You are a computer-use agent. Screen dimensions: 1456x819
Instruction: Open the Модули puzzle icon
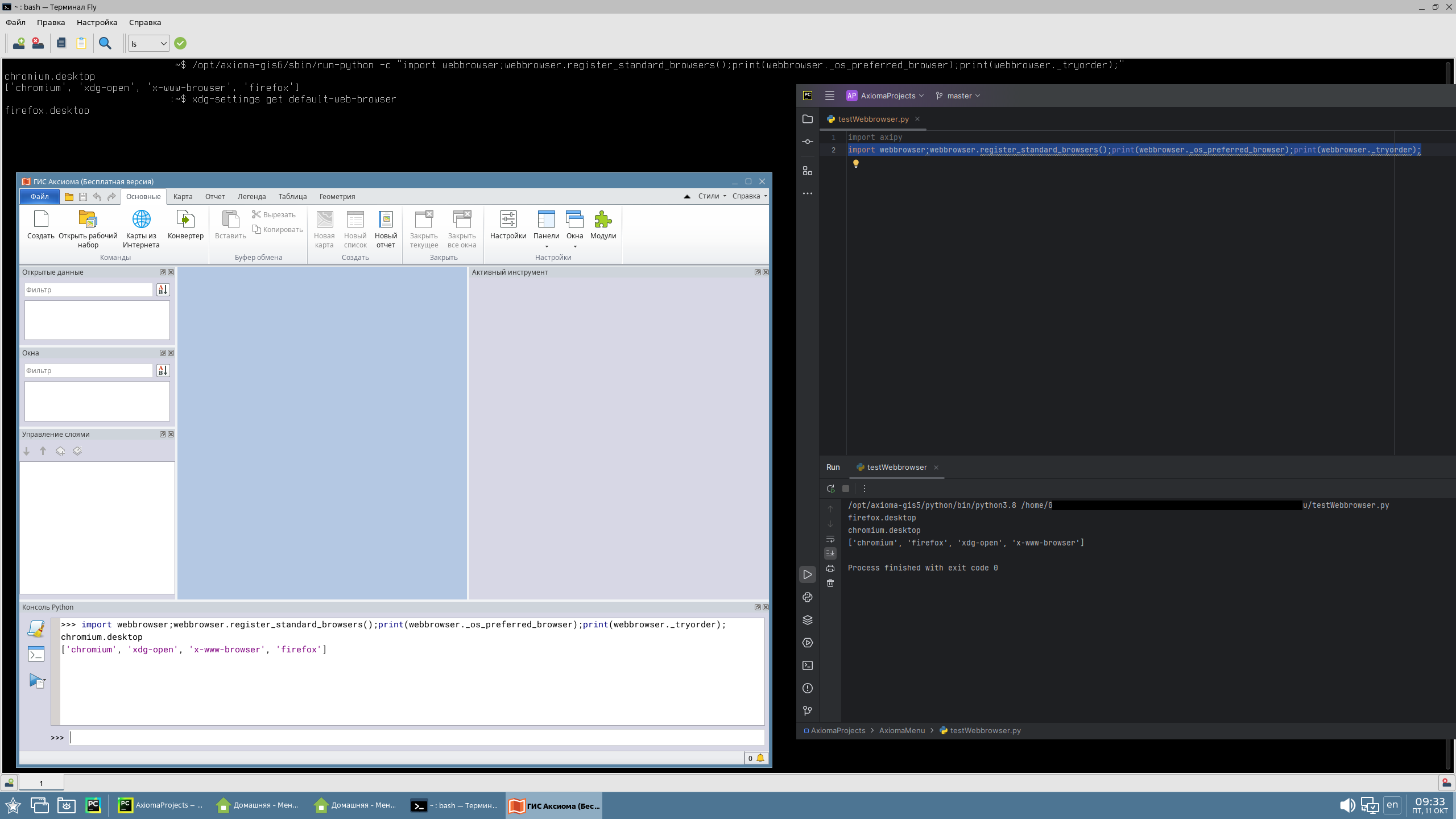click(x=603, y=220)
